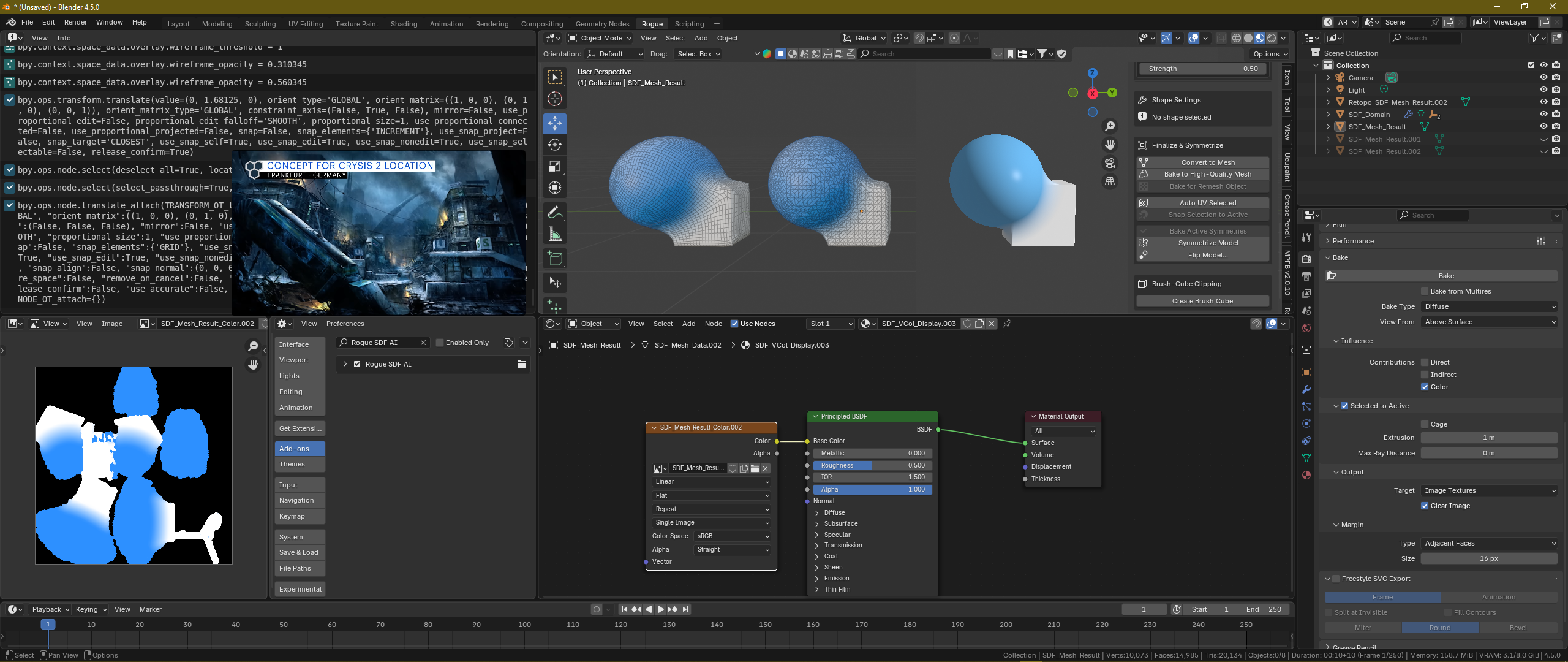Enable the Direct contribution checkbox
The image size is (1568, 662).
pos(1425,362)
